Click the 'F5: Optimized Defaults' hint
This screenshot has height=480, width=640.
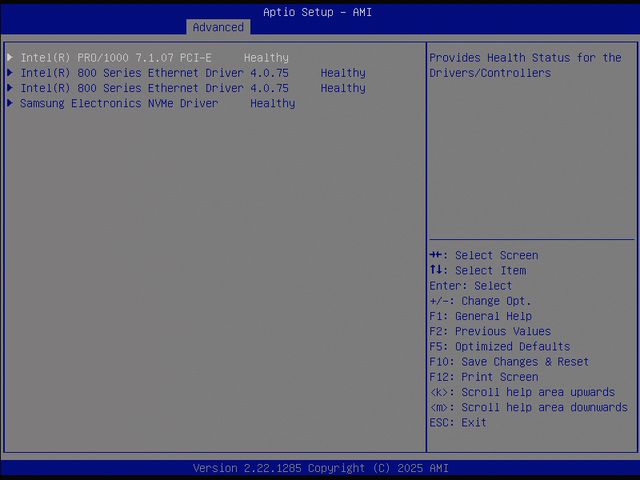tap(500, 347)
